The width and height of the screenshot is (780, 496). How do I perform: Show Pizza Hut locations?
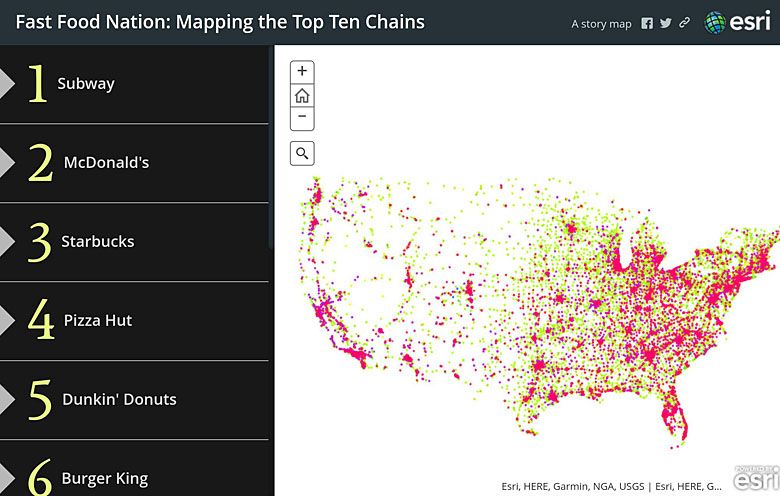coord(98,320)
